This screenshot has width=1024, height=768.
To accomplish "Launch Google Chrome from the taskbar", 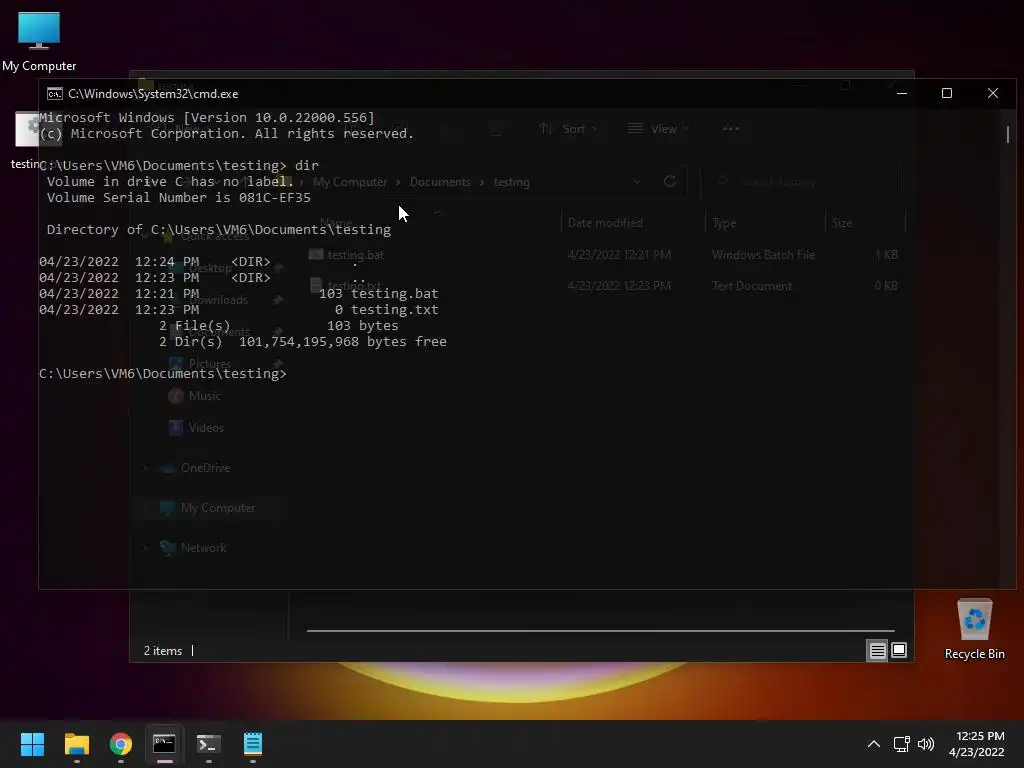I will pos(121,744).
